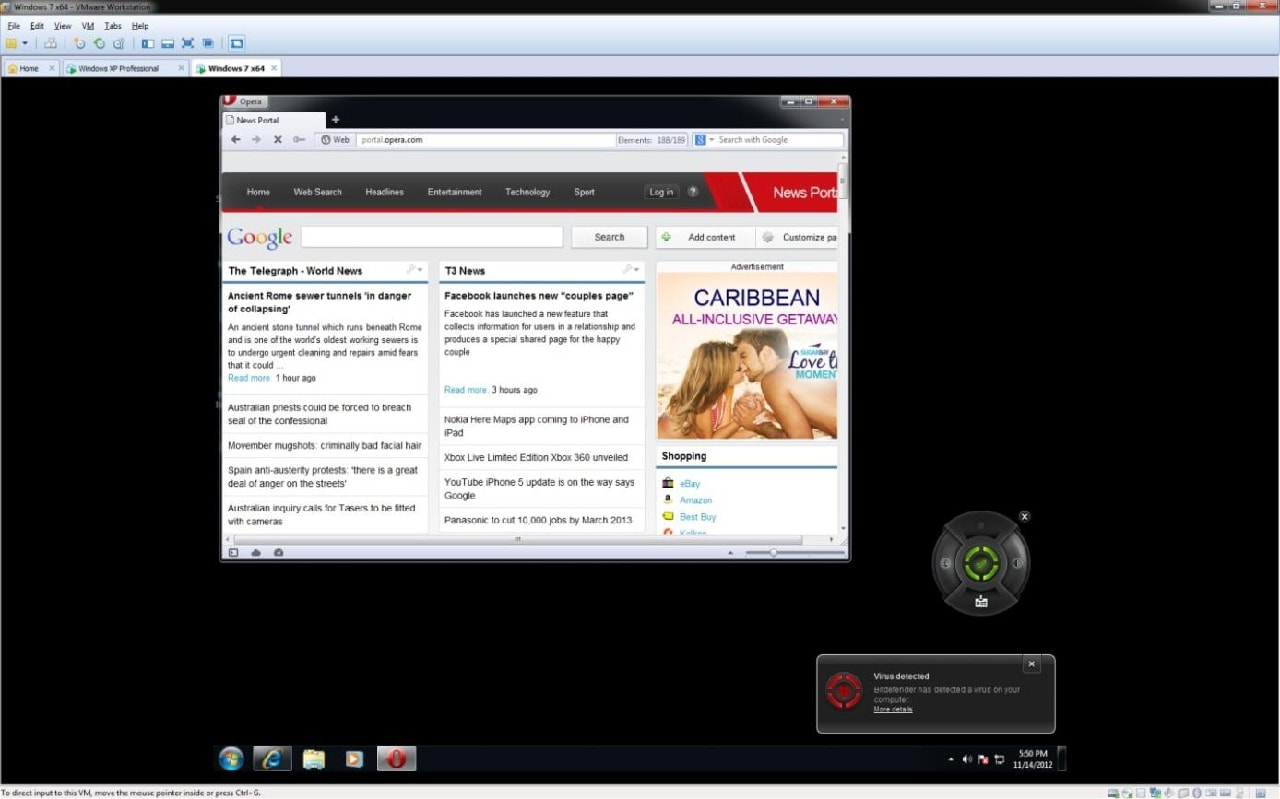
Task: Open the VM menu in VMware
Action: [88, 26]
